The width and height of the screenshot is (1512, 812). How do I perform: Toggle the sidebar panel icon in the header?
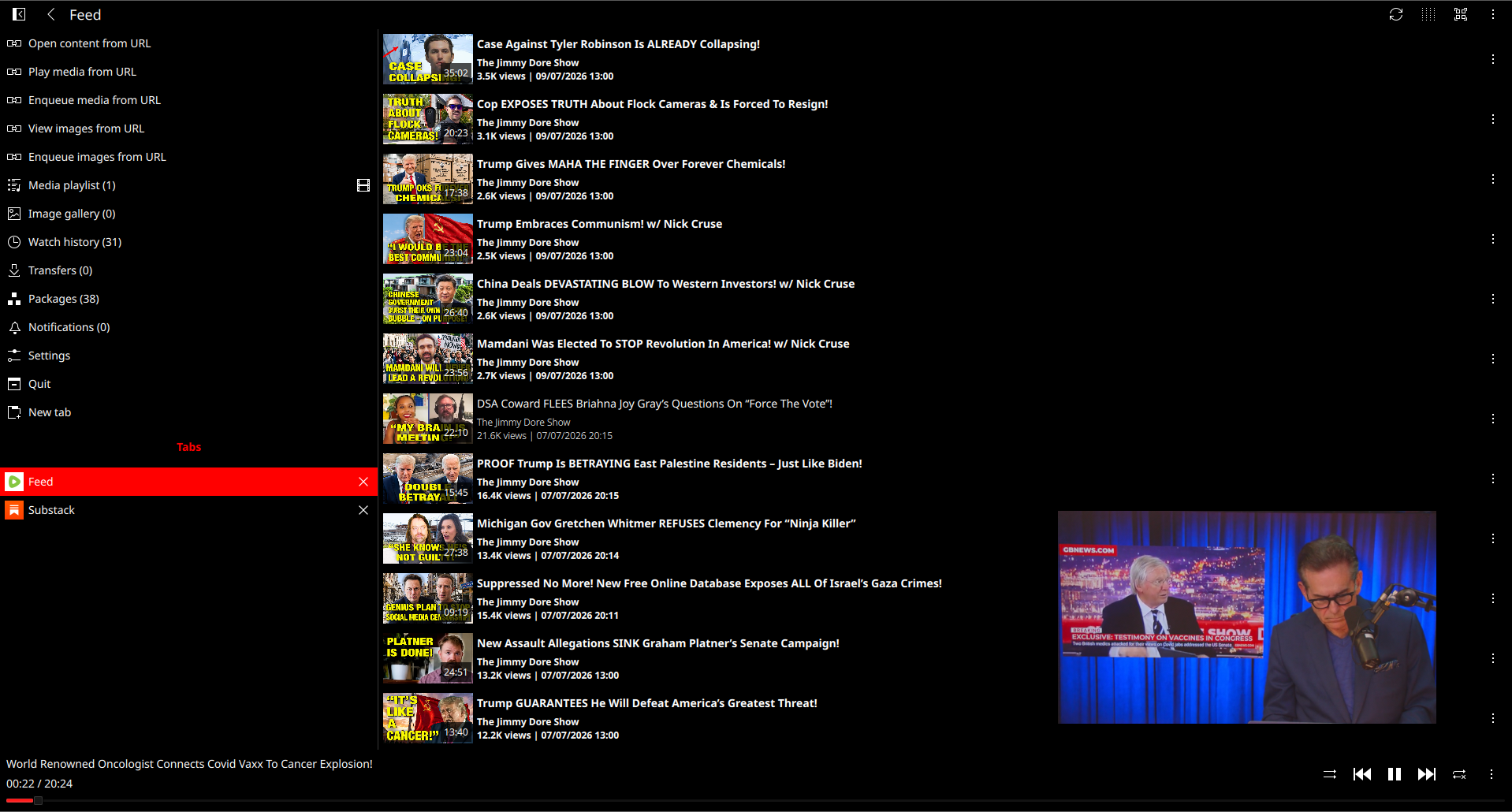point(19,14)
